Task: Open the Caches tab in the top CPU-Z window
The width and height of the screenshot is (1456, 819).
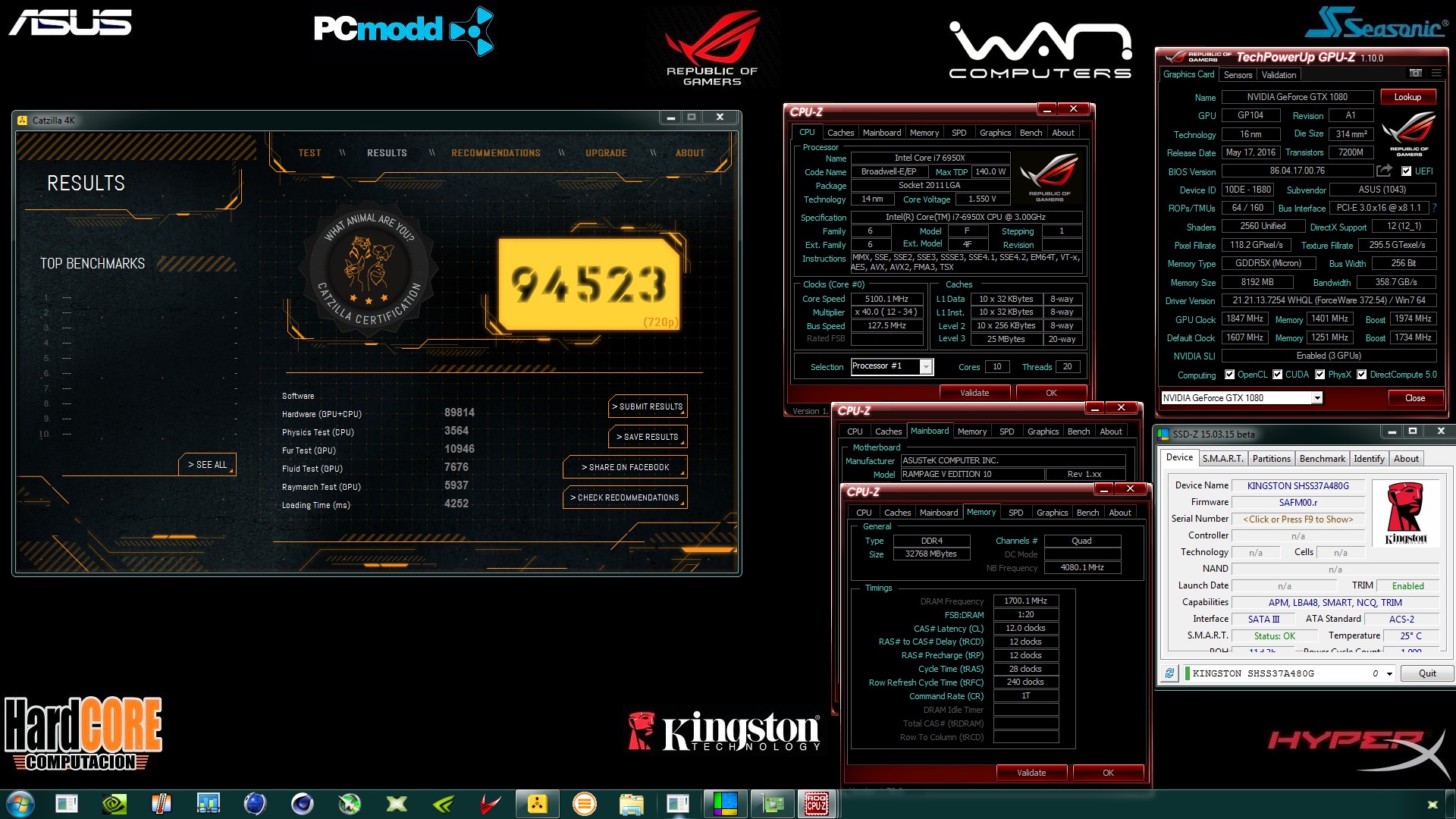Action: tap(840, 133)
